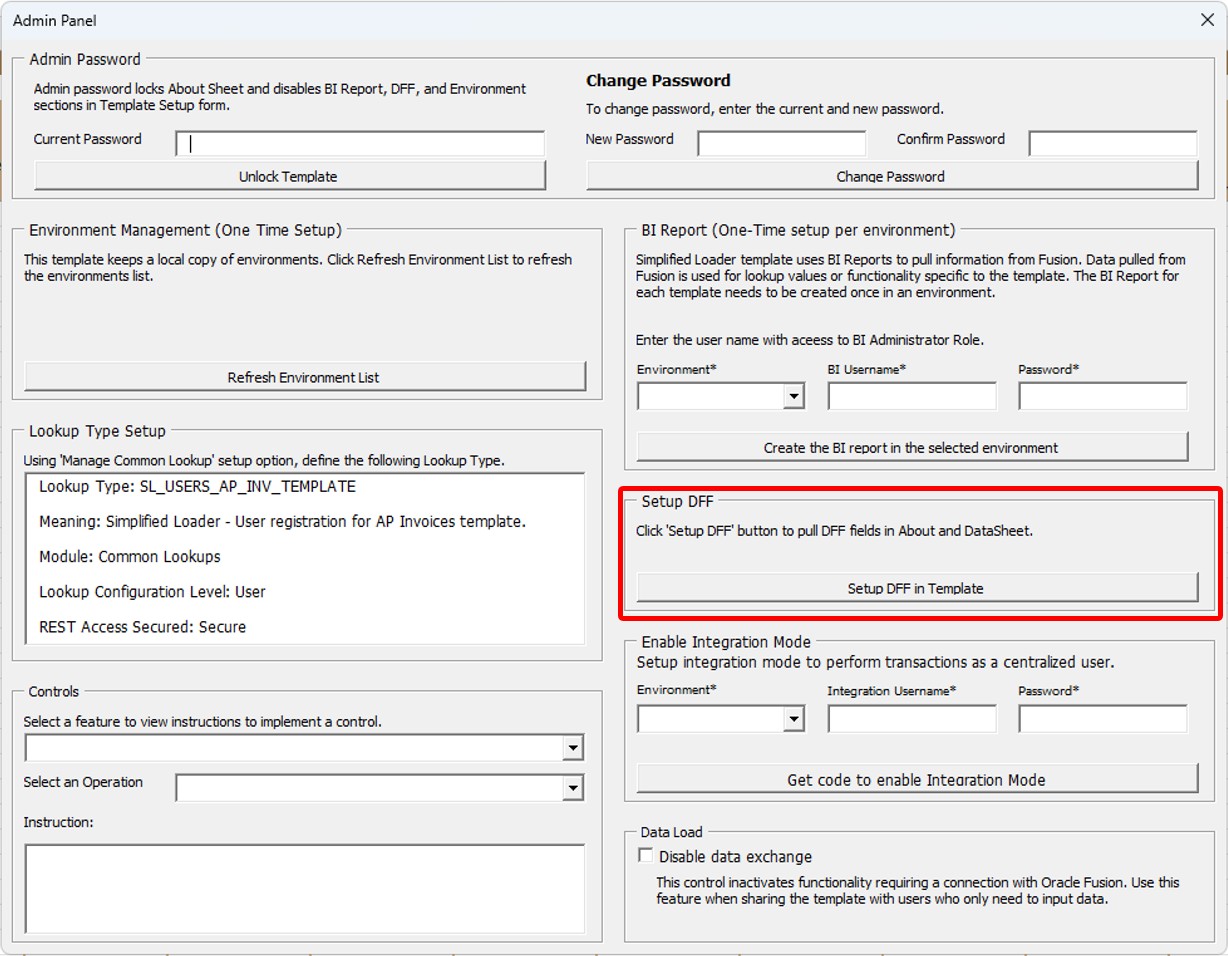Click the New Password input field
Image resolution: width=1228 pixels, height=956 pixels.
pos(781,143)
